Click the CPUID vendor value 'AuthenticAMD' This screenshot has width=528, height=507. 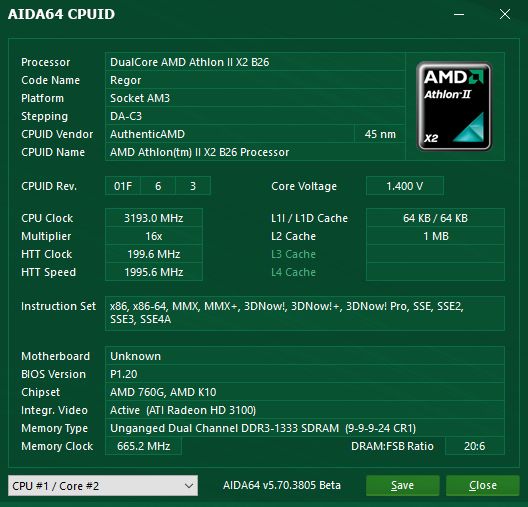[147, 134]
